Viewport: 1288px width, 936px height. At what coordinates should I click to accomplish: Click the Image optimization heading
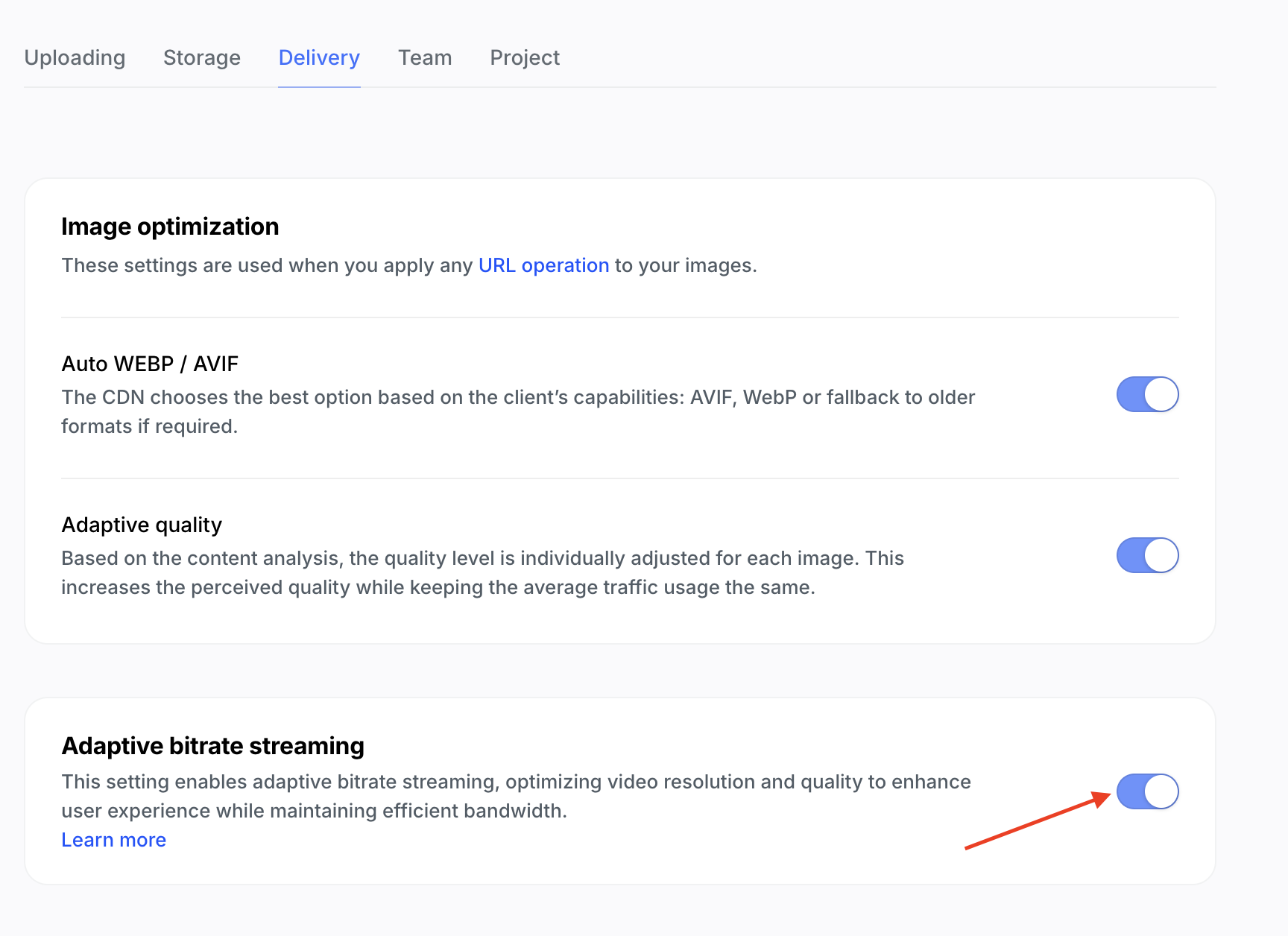(170, 226)
